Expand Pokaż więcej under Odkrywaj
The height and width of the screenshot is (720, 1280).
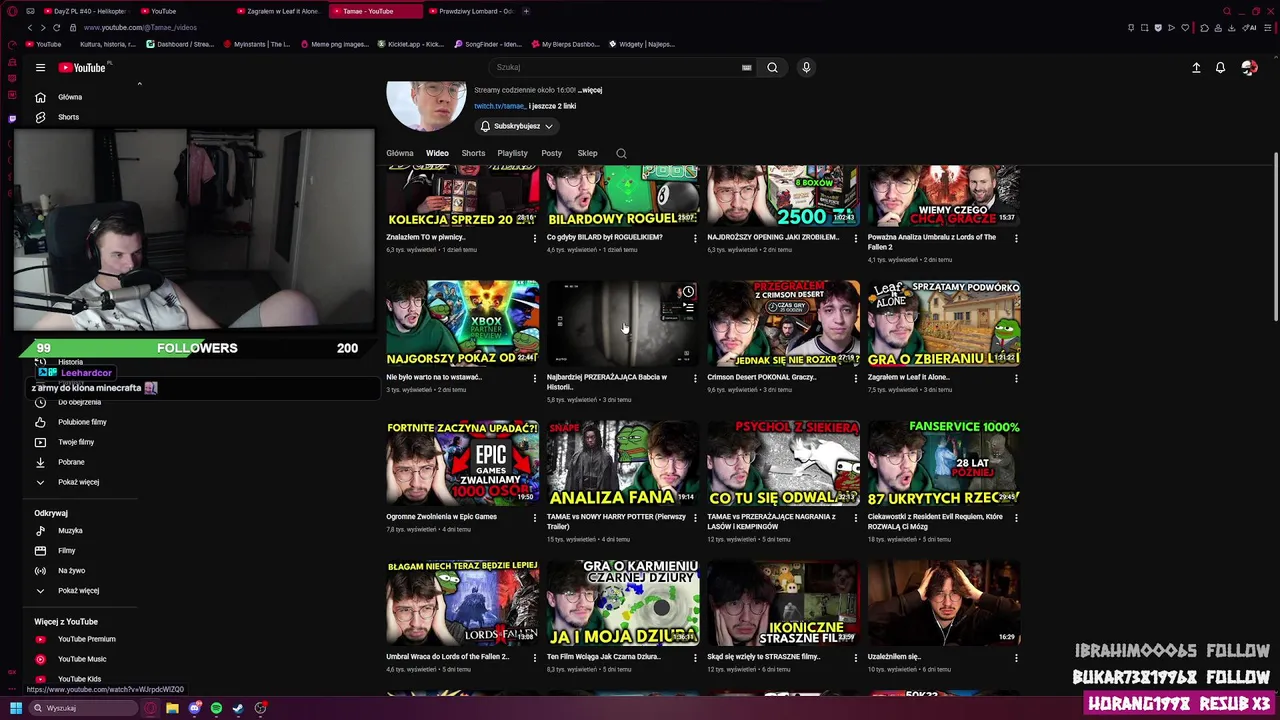[78, 591]
